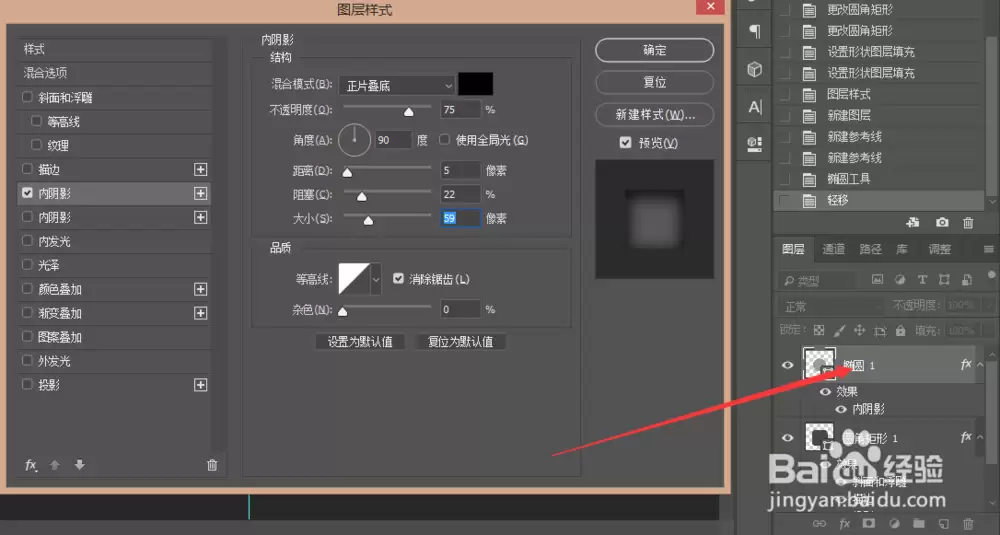This screenshot has height=535, width=1000.
Task: Click the 确定 button
Action: 654,50
